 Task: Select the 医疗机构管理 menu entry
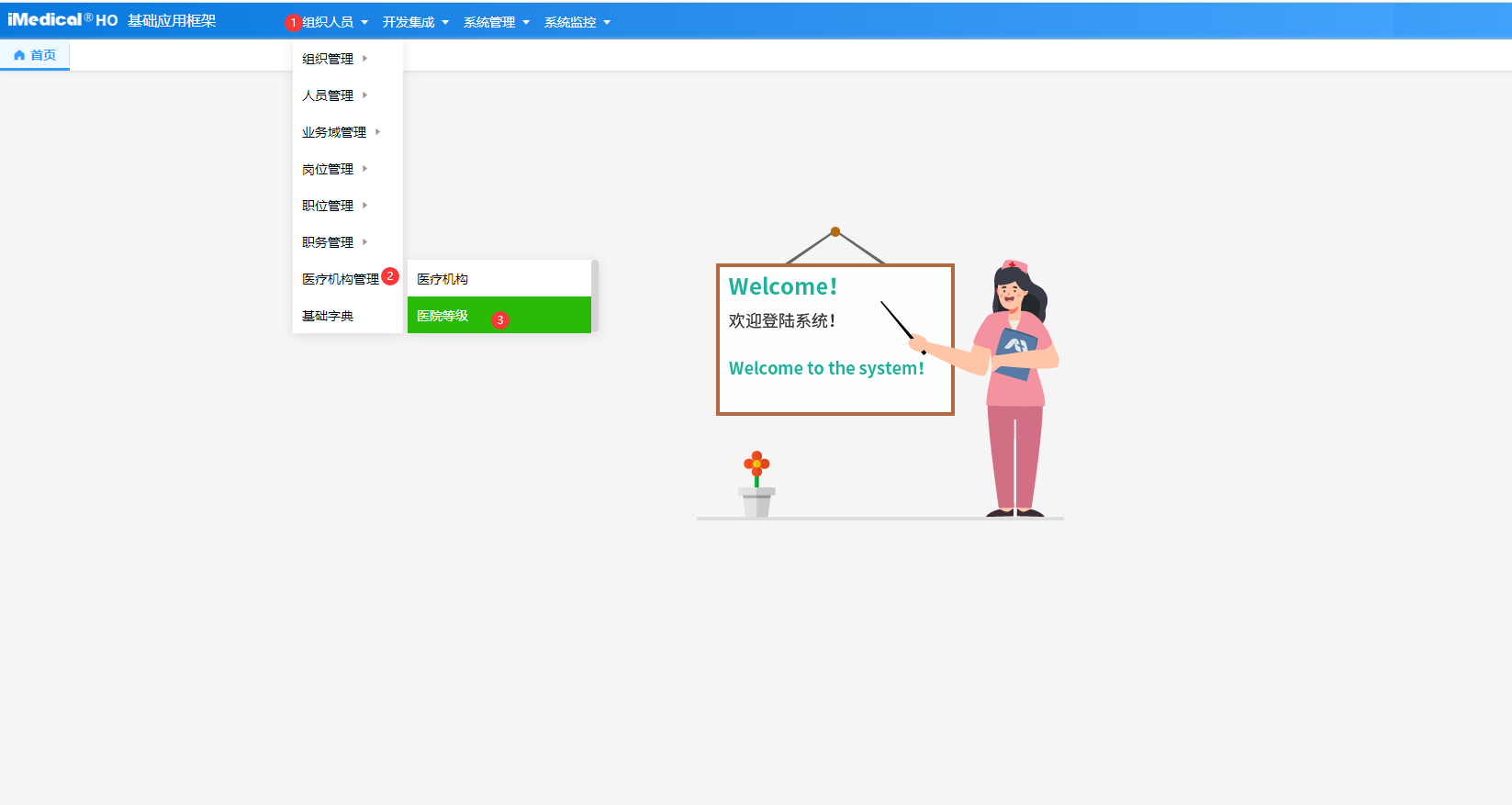click(341, 279)
